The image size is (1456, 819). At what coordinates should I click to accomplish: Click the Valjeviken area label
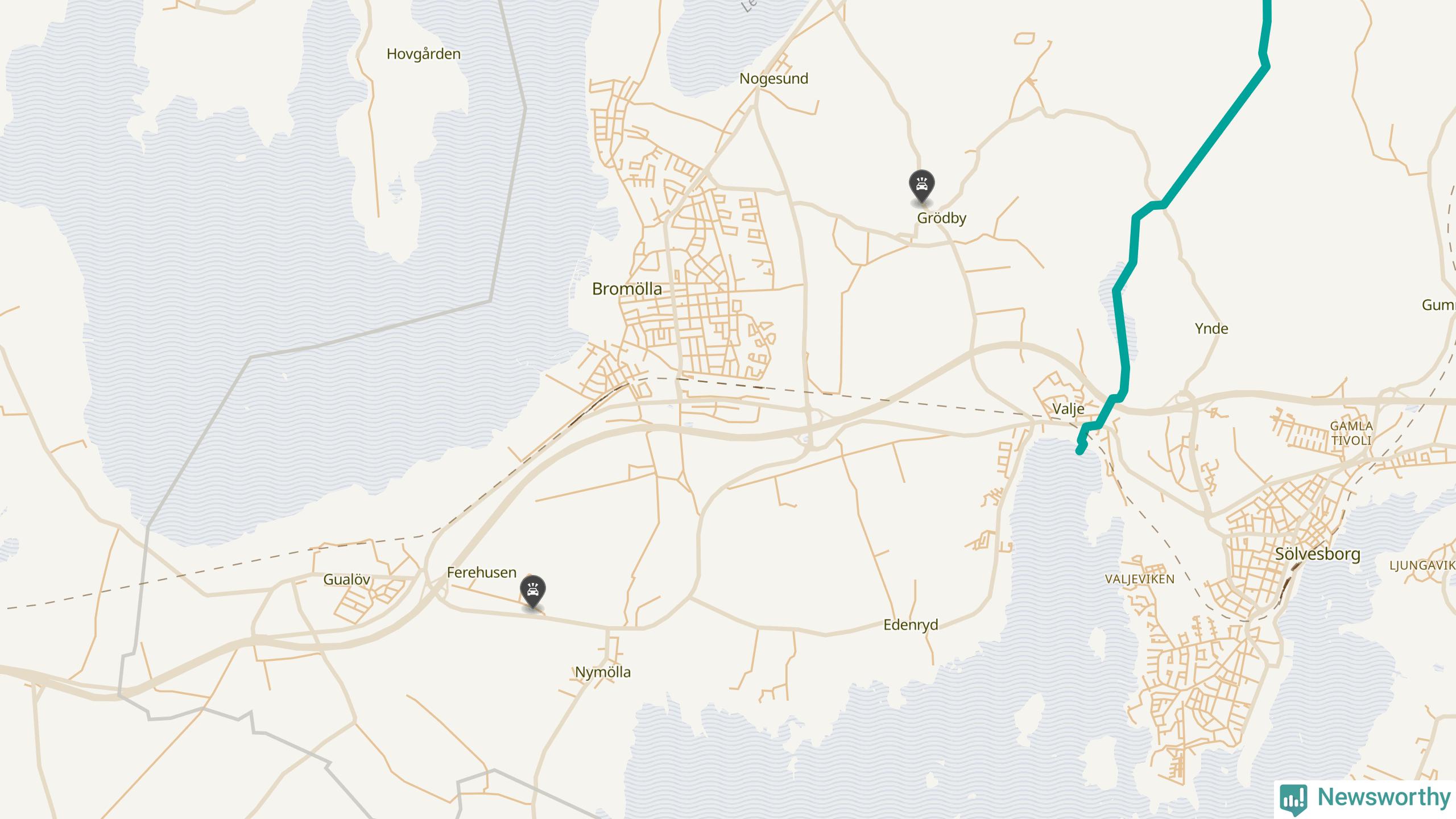[1140, 580]
